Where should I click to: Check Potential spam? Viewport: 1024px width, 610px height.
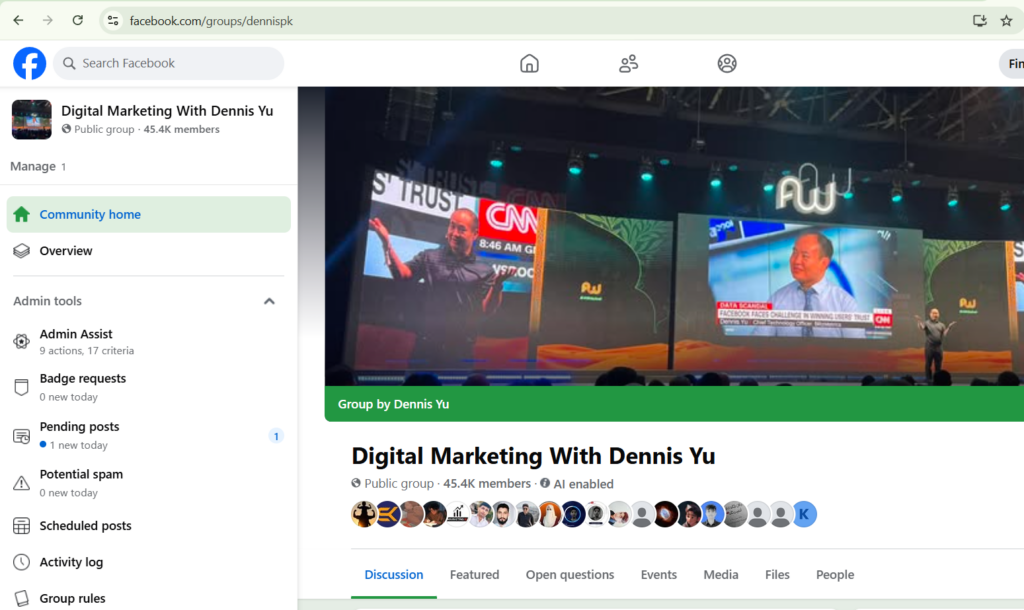click(x=81, y=474)
